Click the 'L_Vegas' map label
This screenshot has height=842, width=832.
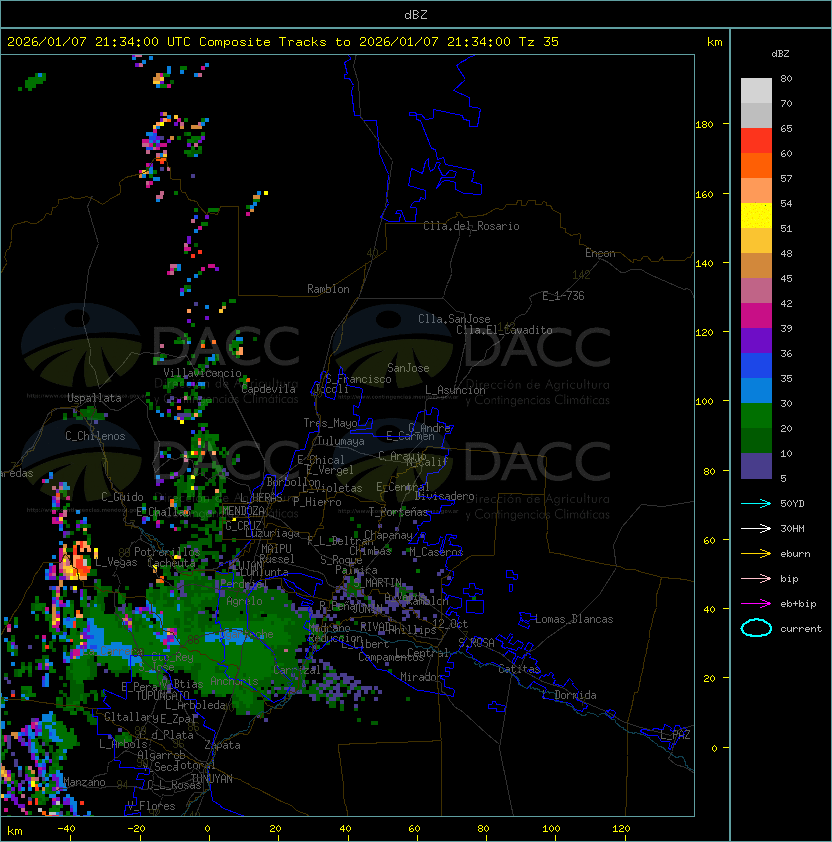[116, 562]
